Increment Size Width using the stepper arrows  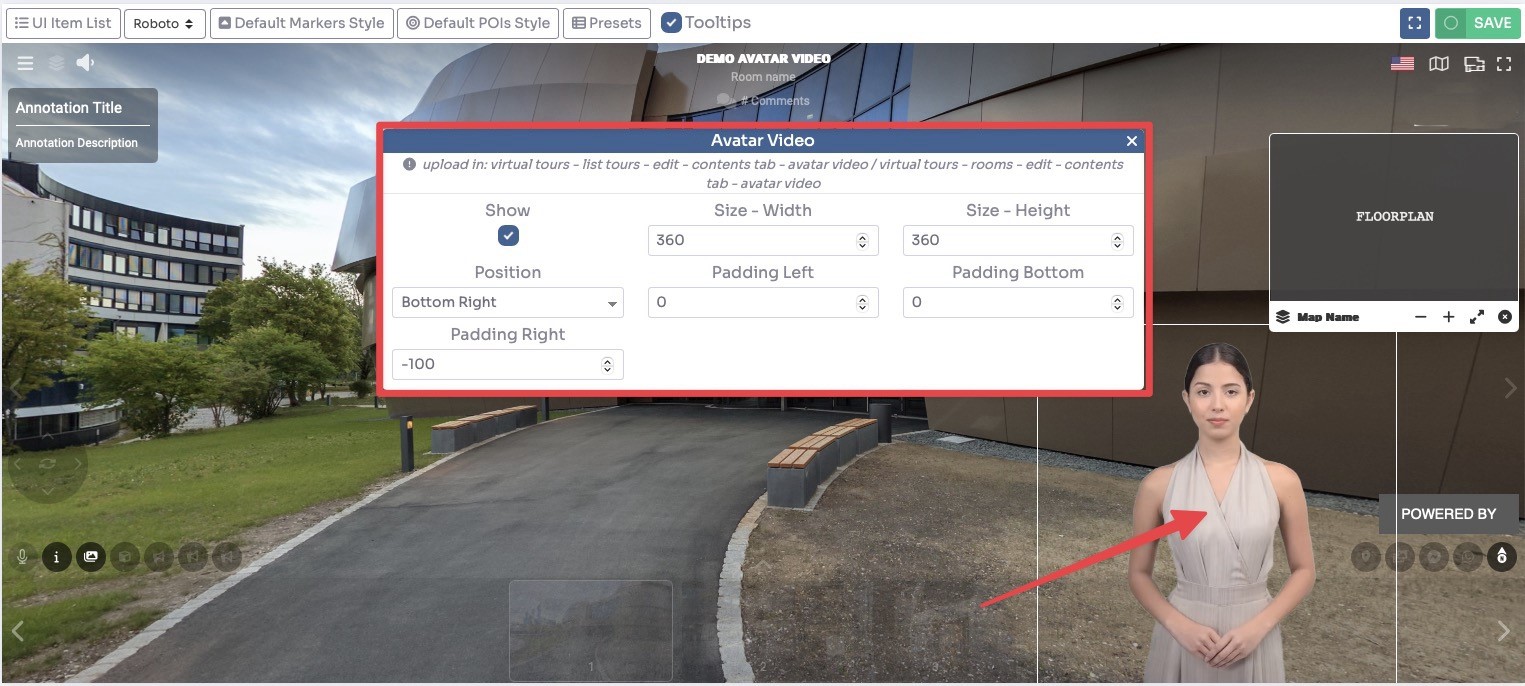coord(861,236)
